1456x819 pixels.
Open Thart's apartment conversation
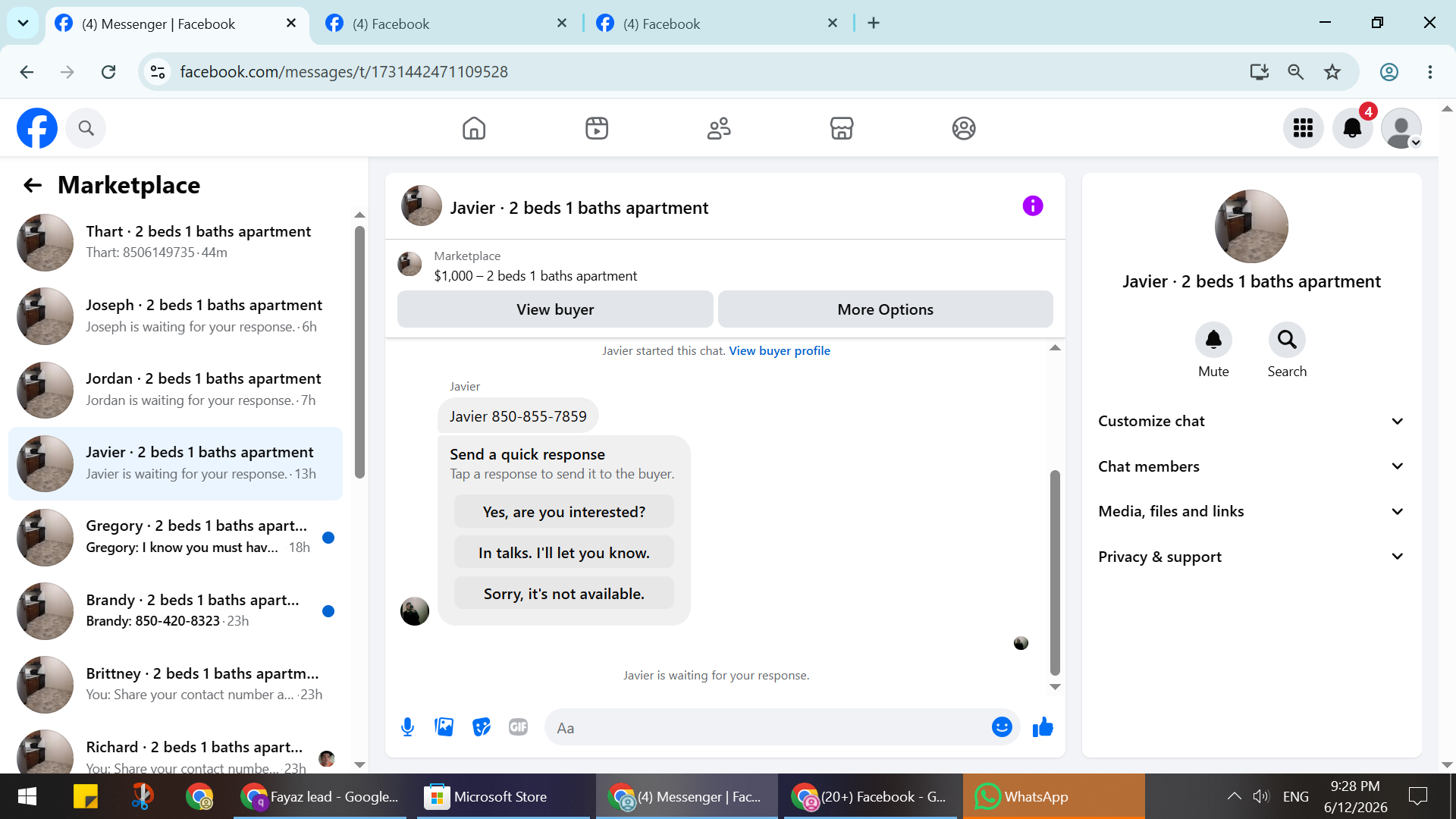click(175, 242)
